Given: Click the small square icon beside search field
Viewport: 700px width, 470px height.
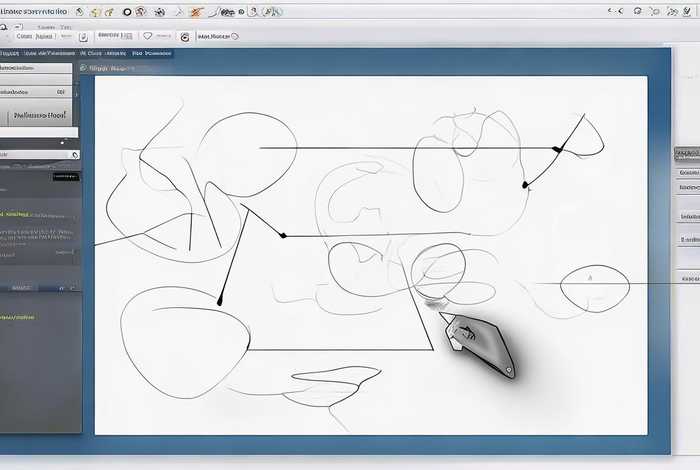Looking at the screenshot, I should [x=74, y=155].
